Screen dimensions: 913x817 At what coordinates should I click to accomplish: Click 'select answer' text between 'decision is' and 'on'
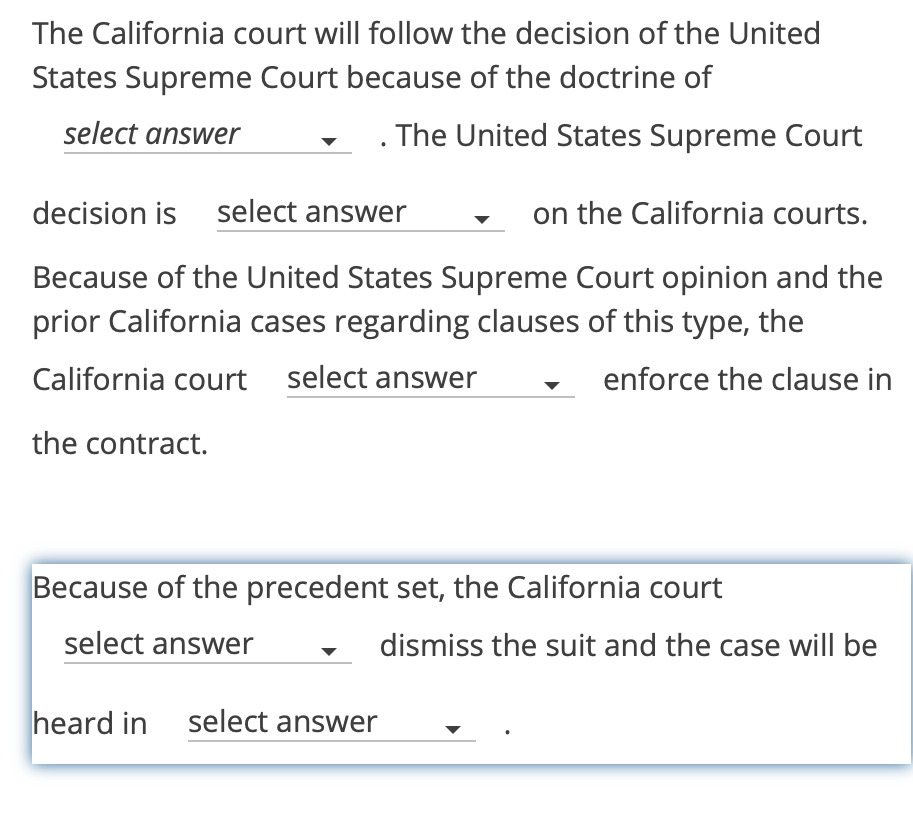pyautogui.click(x=310, y=211)
